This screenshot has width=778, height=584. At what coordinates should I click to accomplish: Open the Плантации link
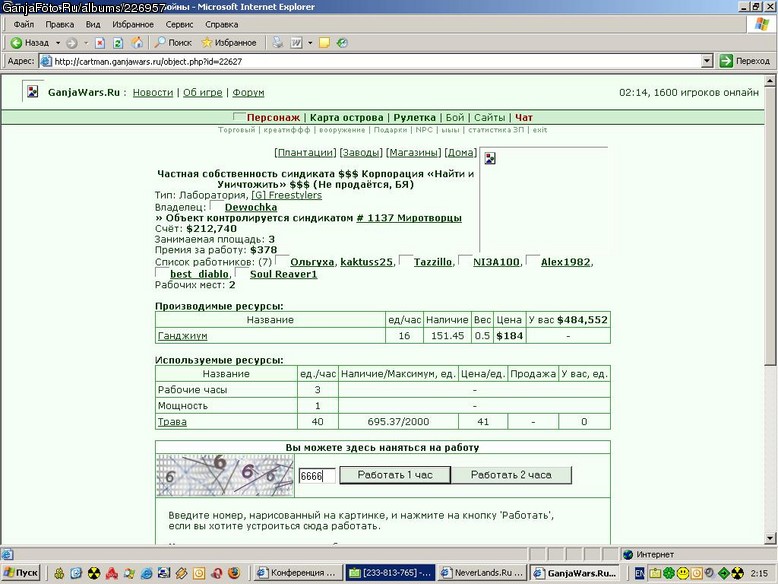305,152
